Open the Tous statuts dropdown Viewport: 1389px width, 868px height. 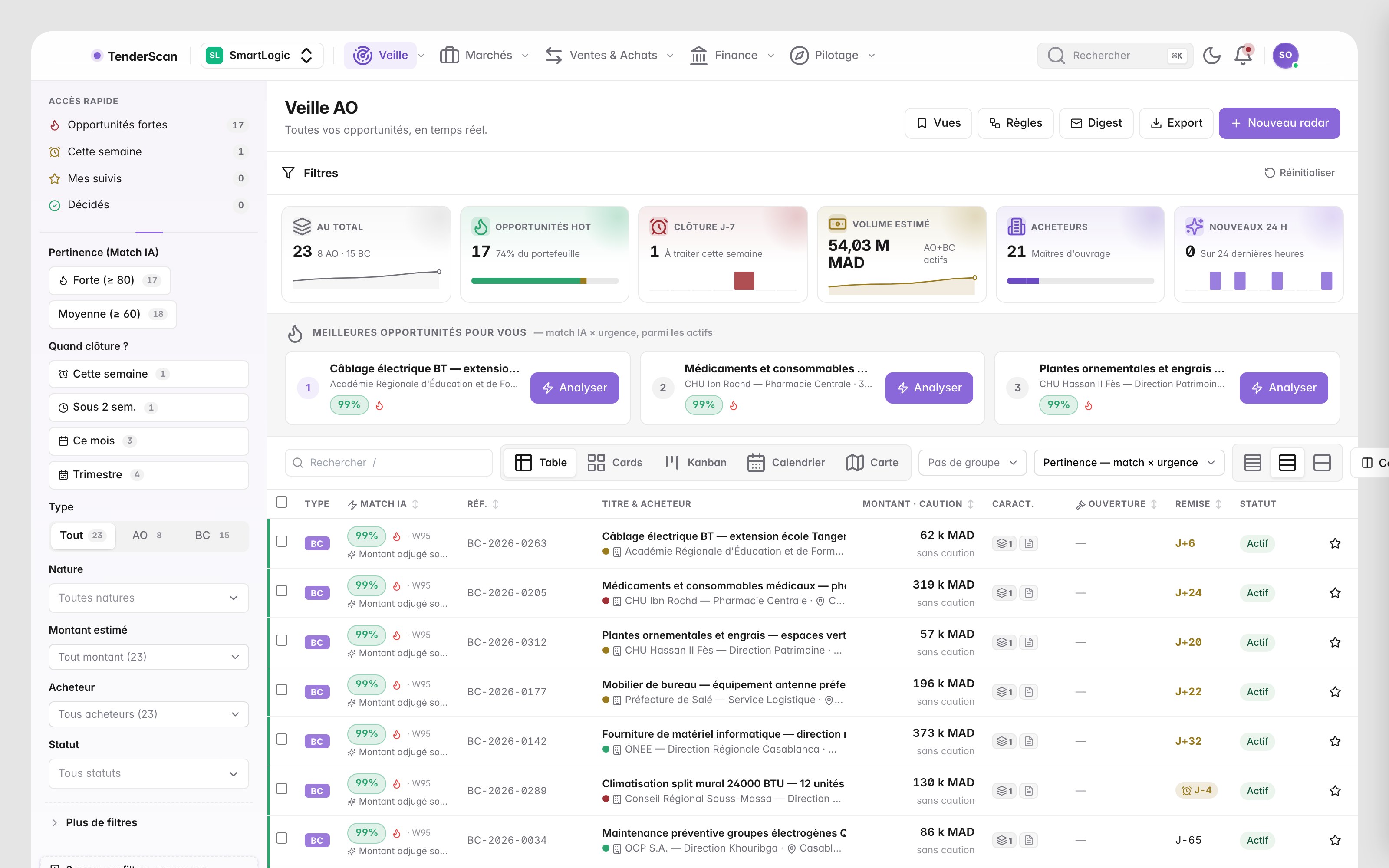tap(148, 773)
